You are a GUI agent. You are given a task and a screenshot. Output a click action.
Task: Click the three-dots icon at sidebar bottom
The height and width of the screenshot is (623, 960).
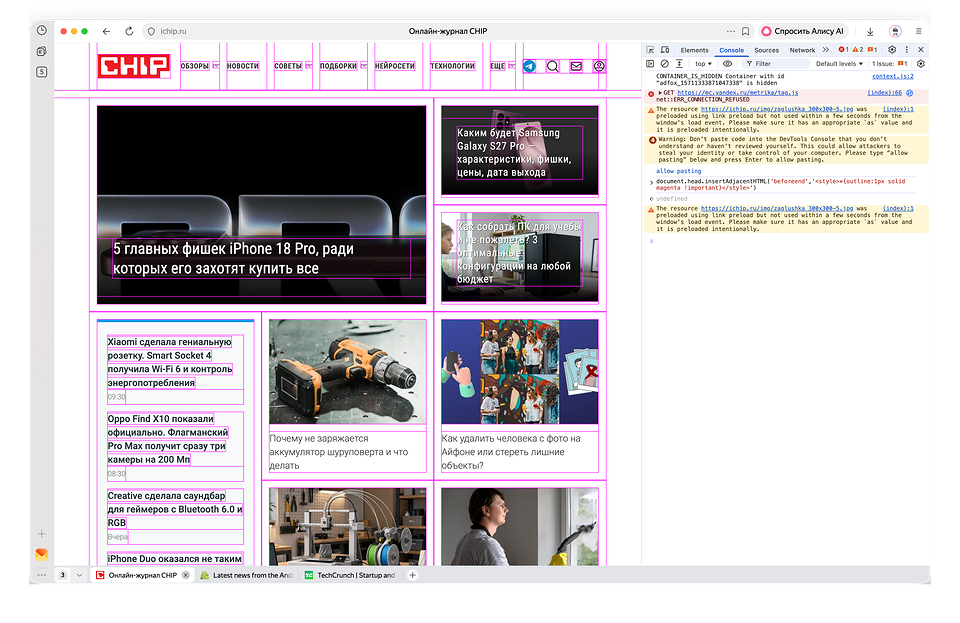pyautogui.click(x=42, y=575)
